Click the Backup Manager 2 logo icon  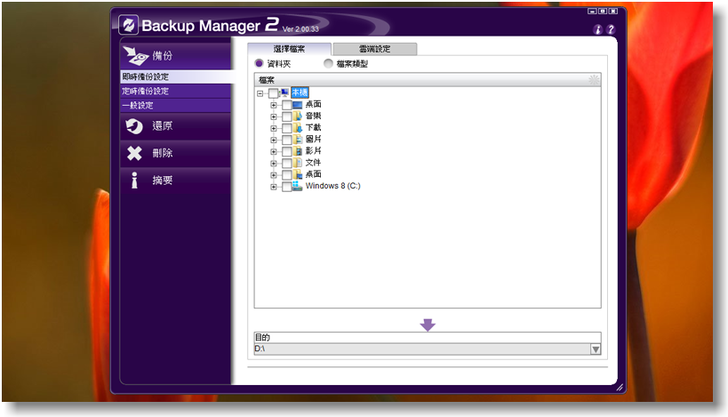[129, 25]
